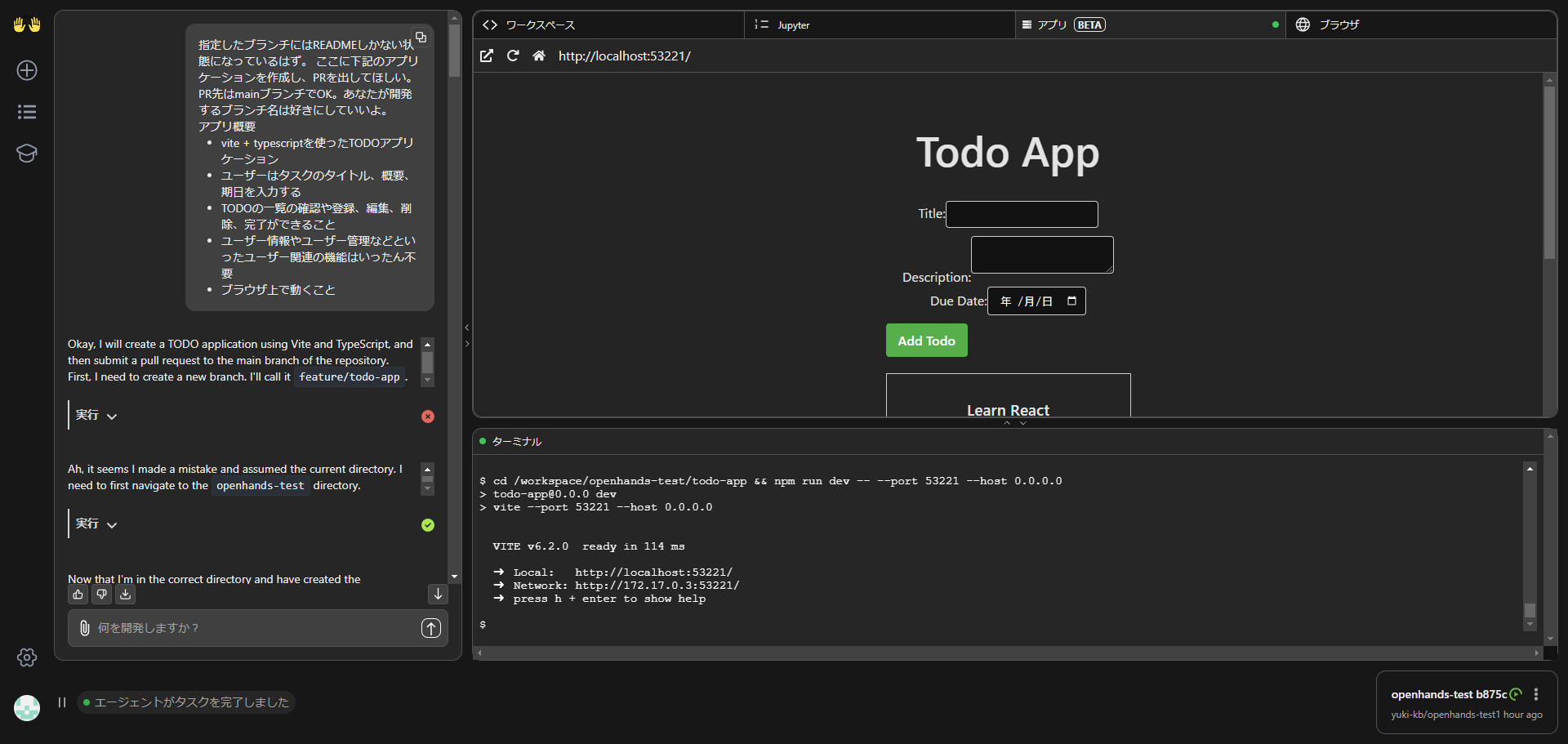1568x744 pixels.
Task: Click the Add Todo button
Action: (x=926, y=340)
